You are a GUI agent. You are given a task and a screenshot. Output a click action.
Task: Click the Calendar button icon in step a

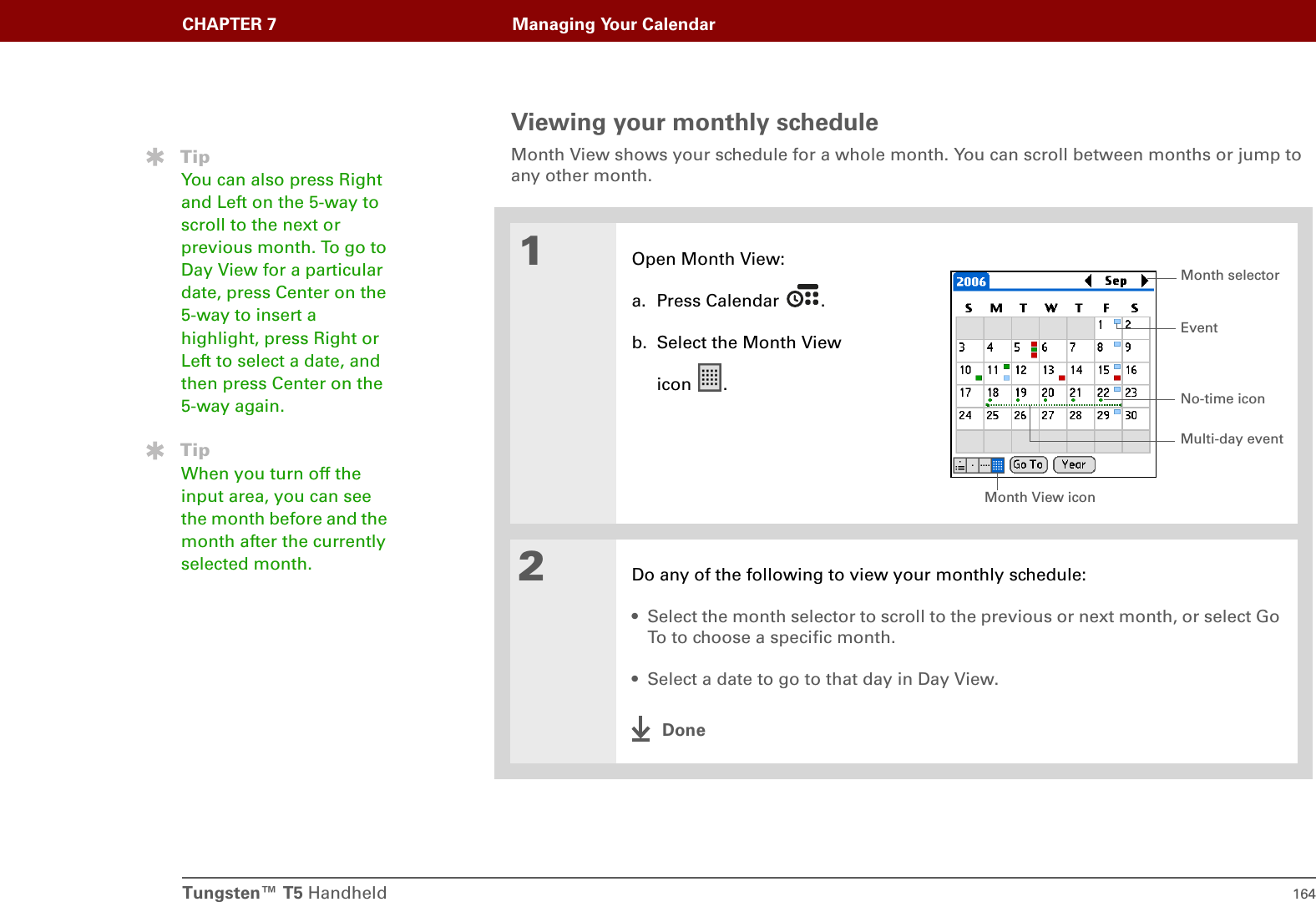pos(803,296)
